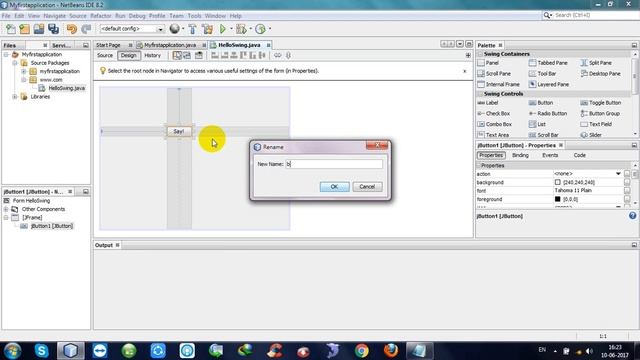Click the properties help question icon
The width and height of the screenshot is (640, 360).
pos(632,216)
